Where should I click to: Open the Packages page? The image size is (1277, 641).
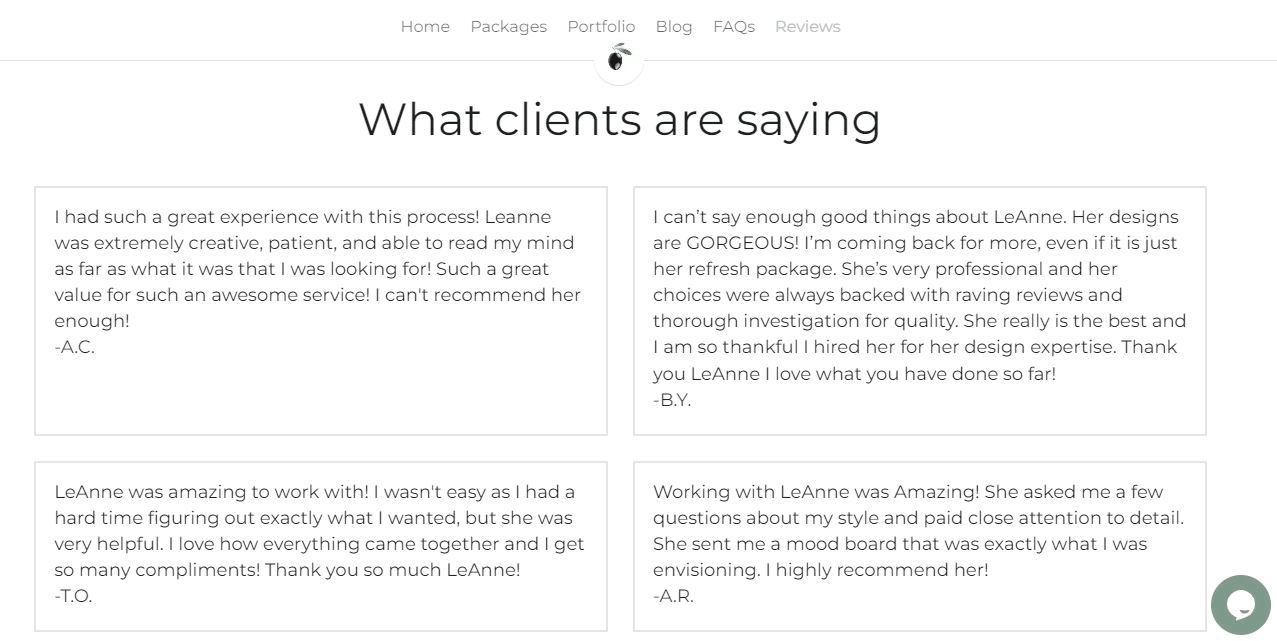(508, 27)
